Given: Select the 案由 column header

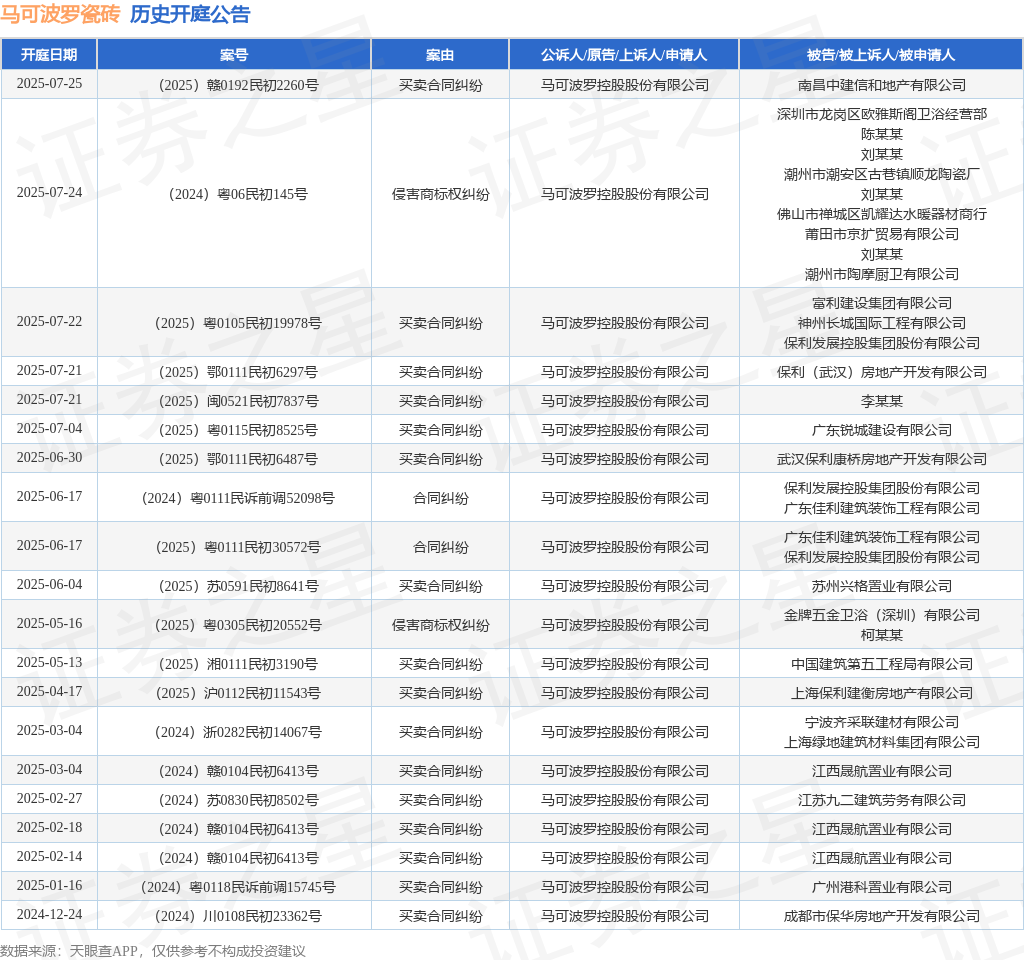Looking at the screenshot, I should click(440, 55).
